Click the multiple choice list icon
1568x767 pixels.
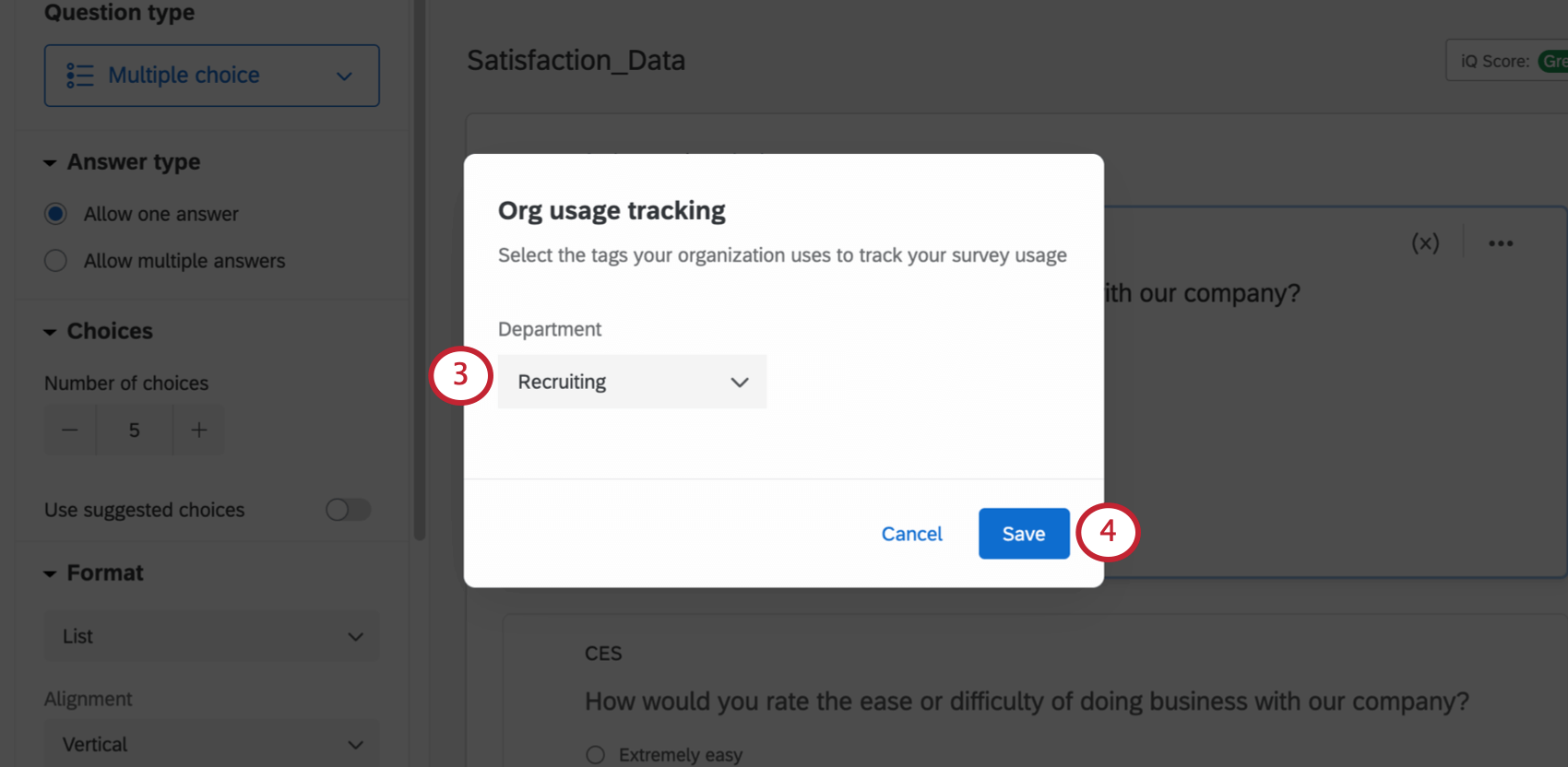[x=80, y=76]
